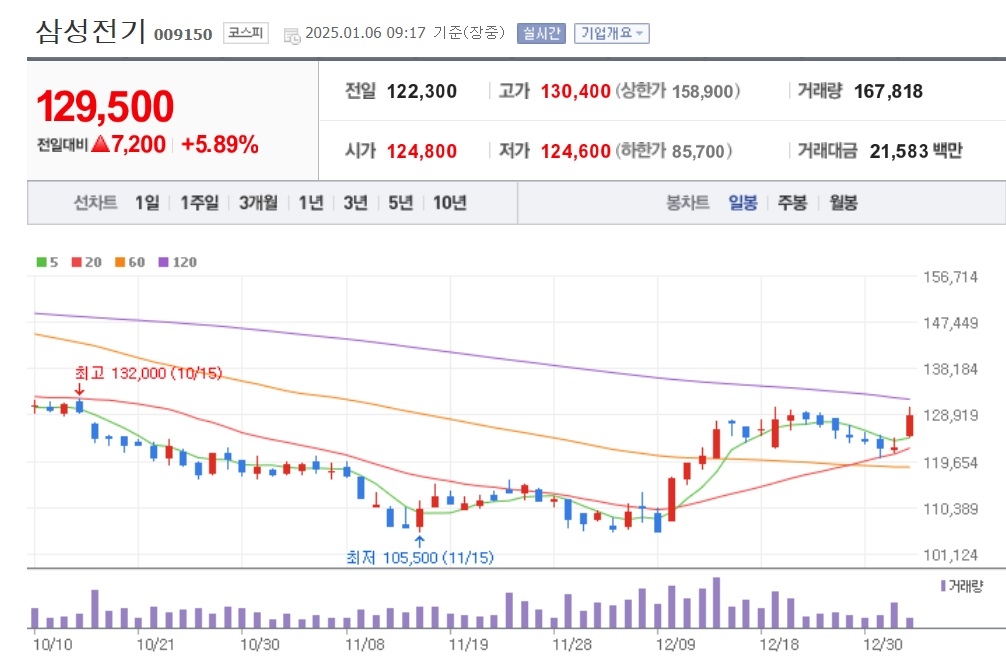The image size is (1006, 664).
Task: Click the 저가 value 124,600
Action: [x=575, y=151]
